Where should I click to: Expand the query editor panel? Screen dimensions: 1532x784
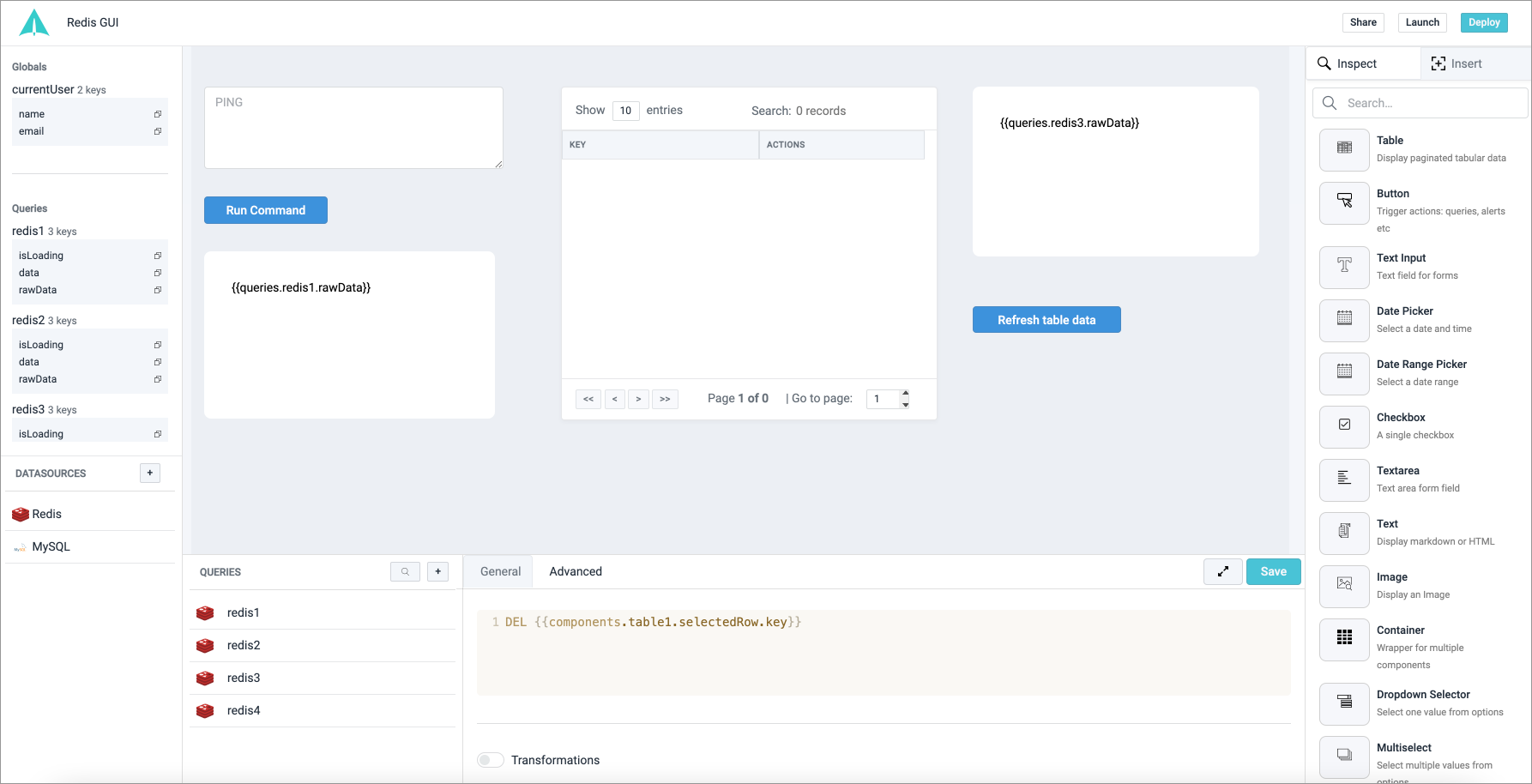coord(1223,571)
